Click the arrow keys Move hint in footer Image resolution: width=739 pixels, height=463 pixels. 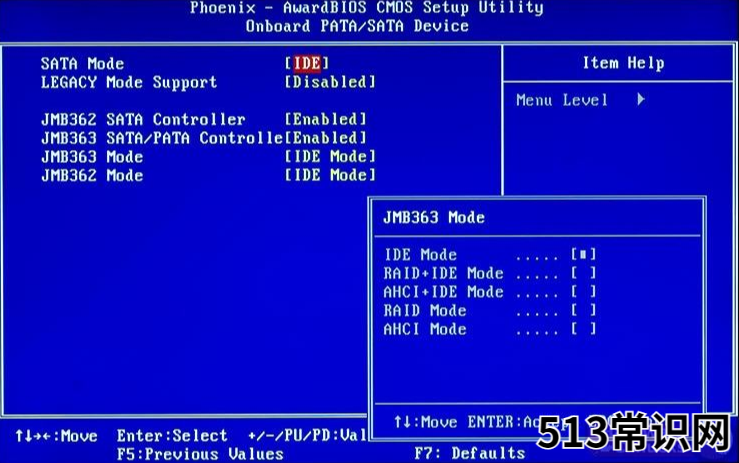(56, 436)
